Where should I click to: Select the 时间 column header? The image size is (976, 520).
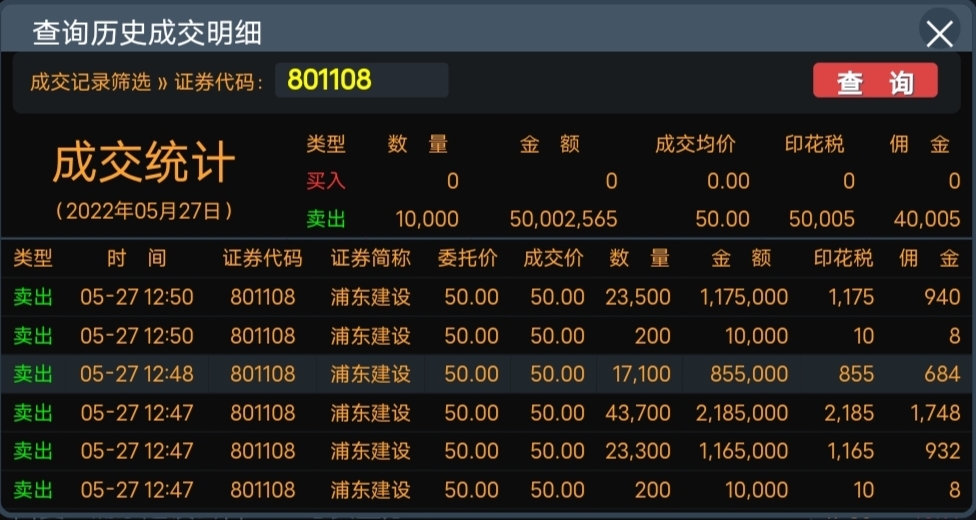[136, 258]
